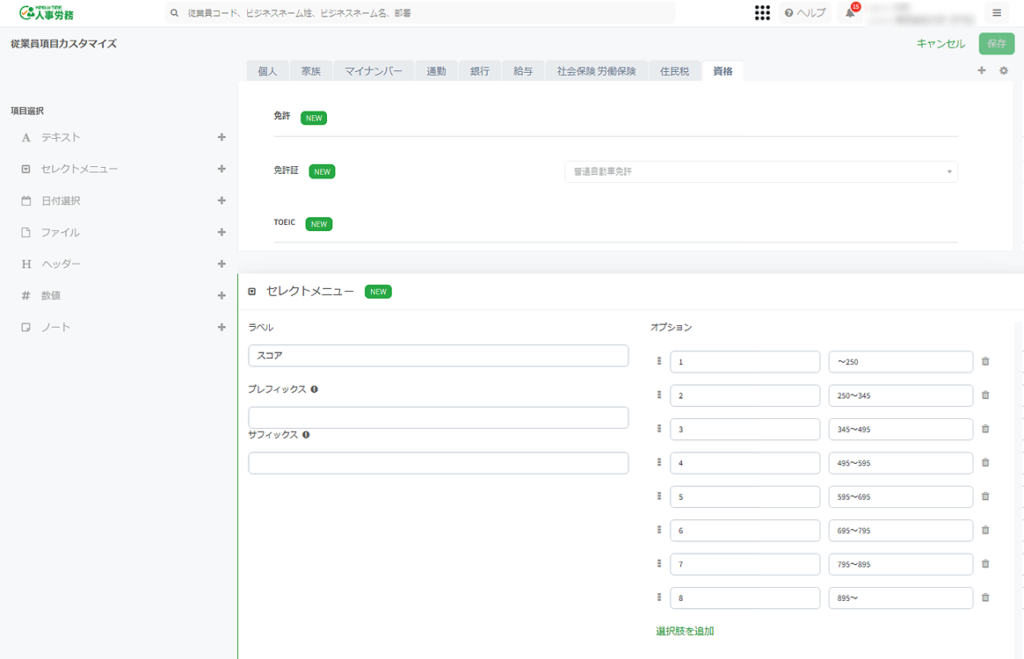Click info icon next to プレフィックス
1024x659 pixels.
tap(314, 389)
